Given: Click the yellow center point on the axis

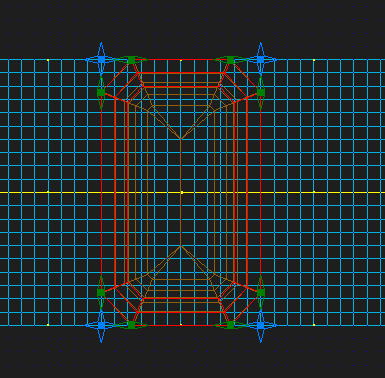Looking at the screenshot, I should [x=182, y=192].
